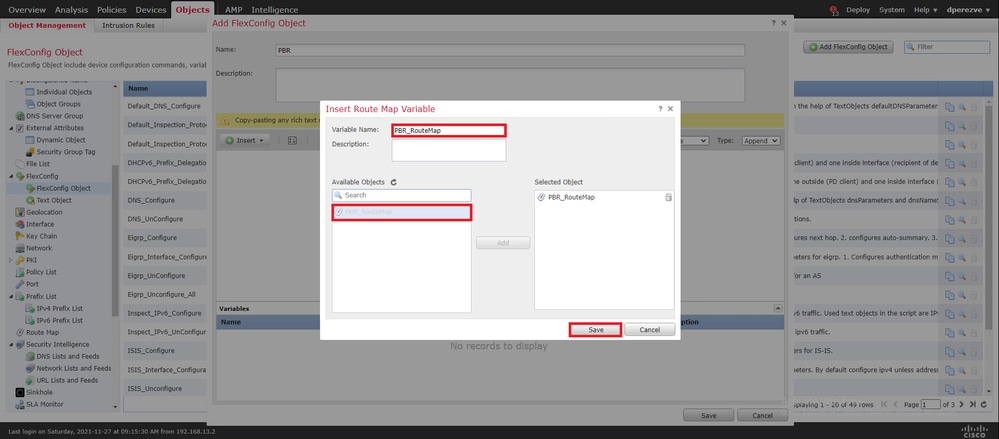
Task: Click the disabled Add button
Action: tap(503, 243)
